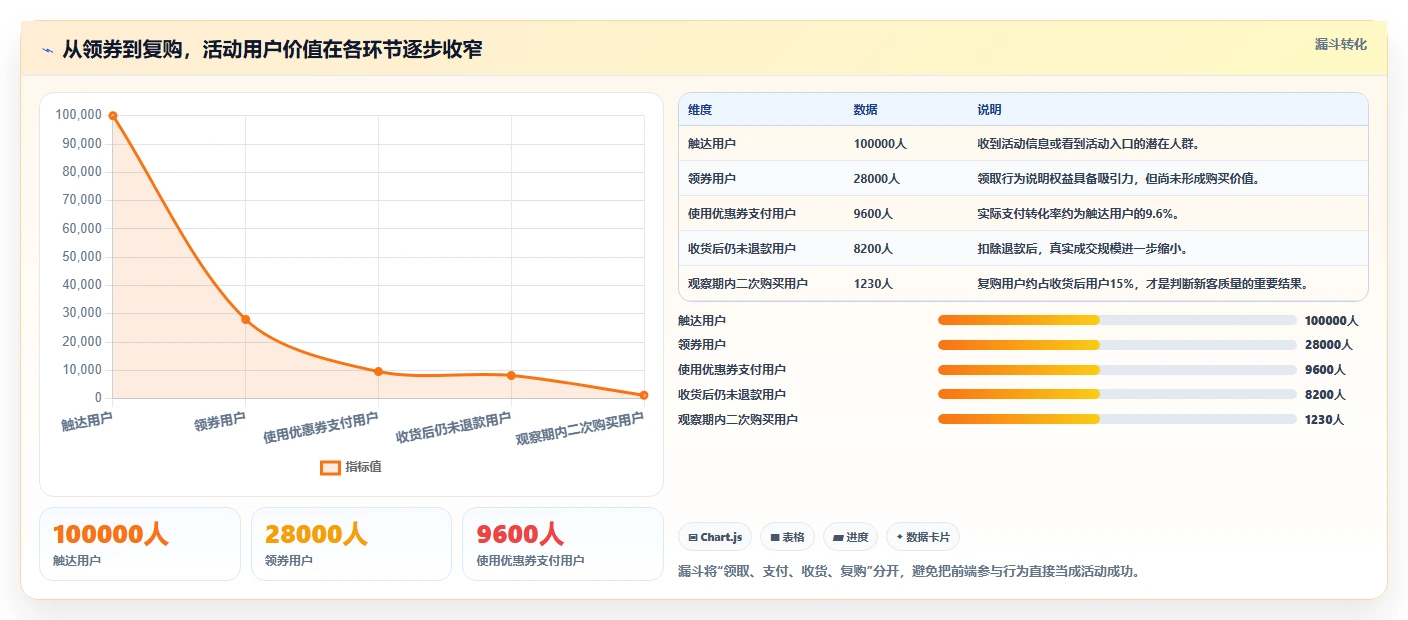This screenshot has width=1408, height=620.
Task: Click the 进度 tag chip
Action: [x=851, y=537]
